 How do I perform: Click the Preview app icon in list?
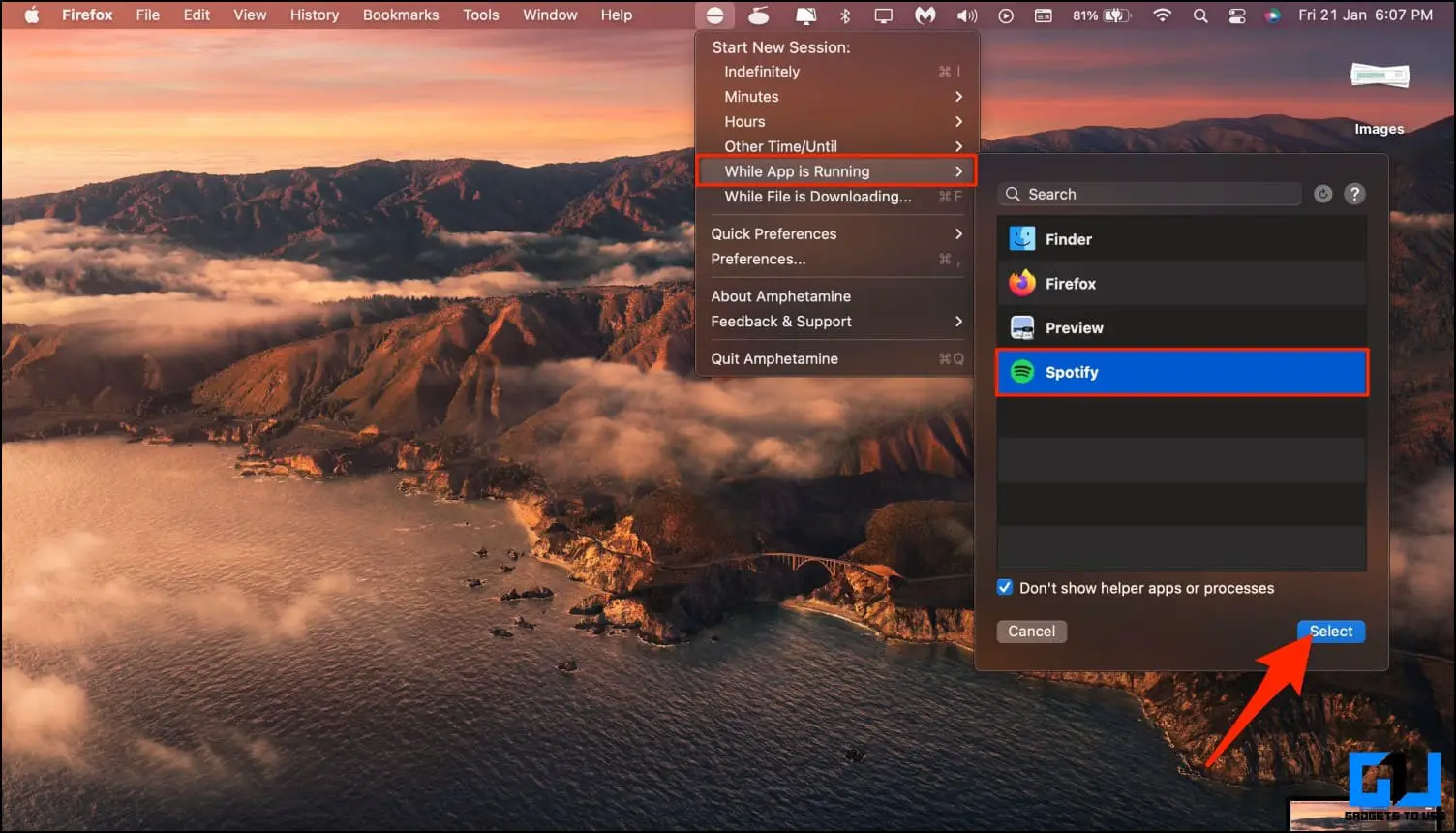(x=1022, y=327)
